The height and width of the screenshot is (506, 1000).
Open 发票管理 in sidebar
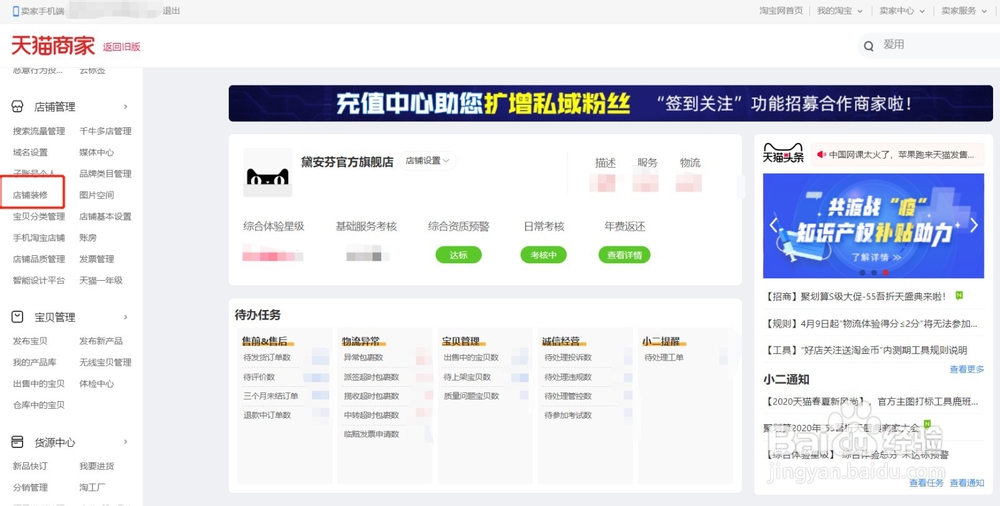pyautogui.click(x=97, y=259)
